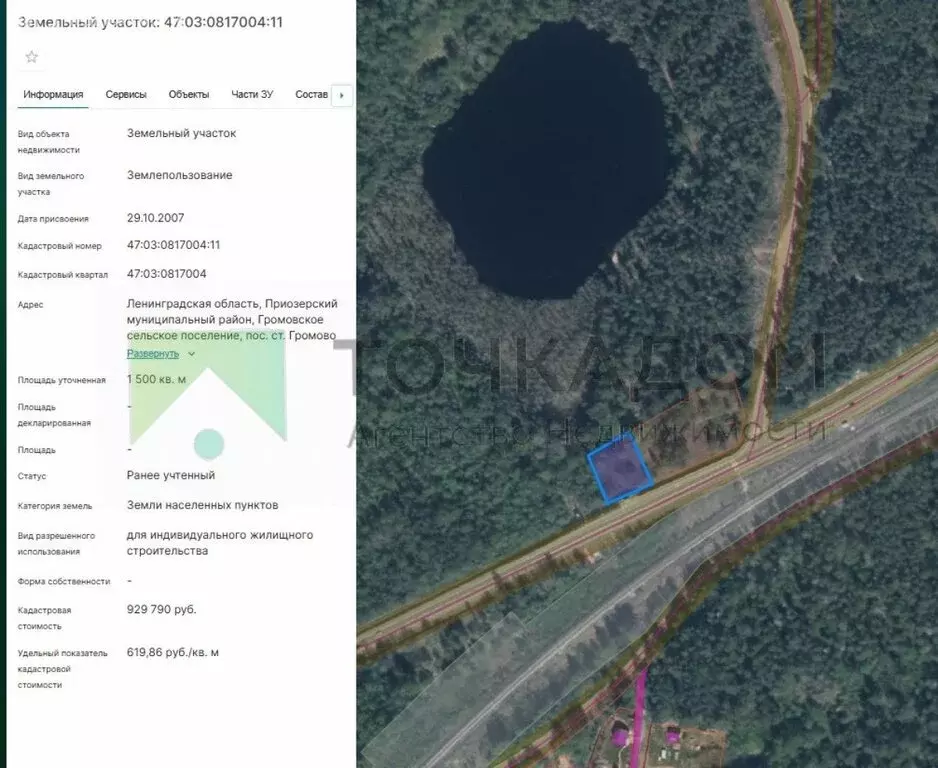This screenshot has height=768, width=938.
Task: Switch to the Сервисы tab
Action: coord(126,95)
